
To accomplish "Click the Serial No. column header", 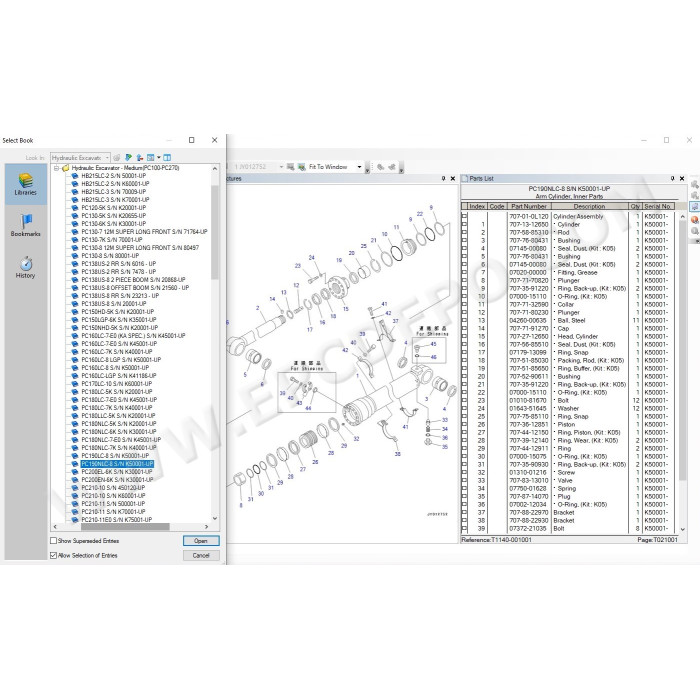I will [658, 206].
